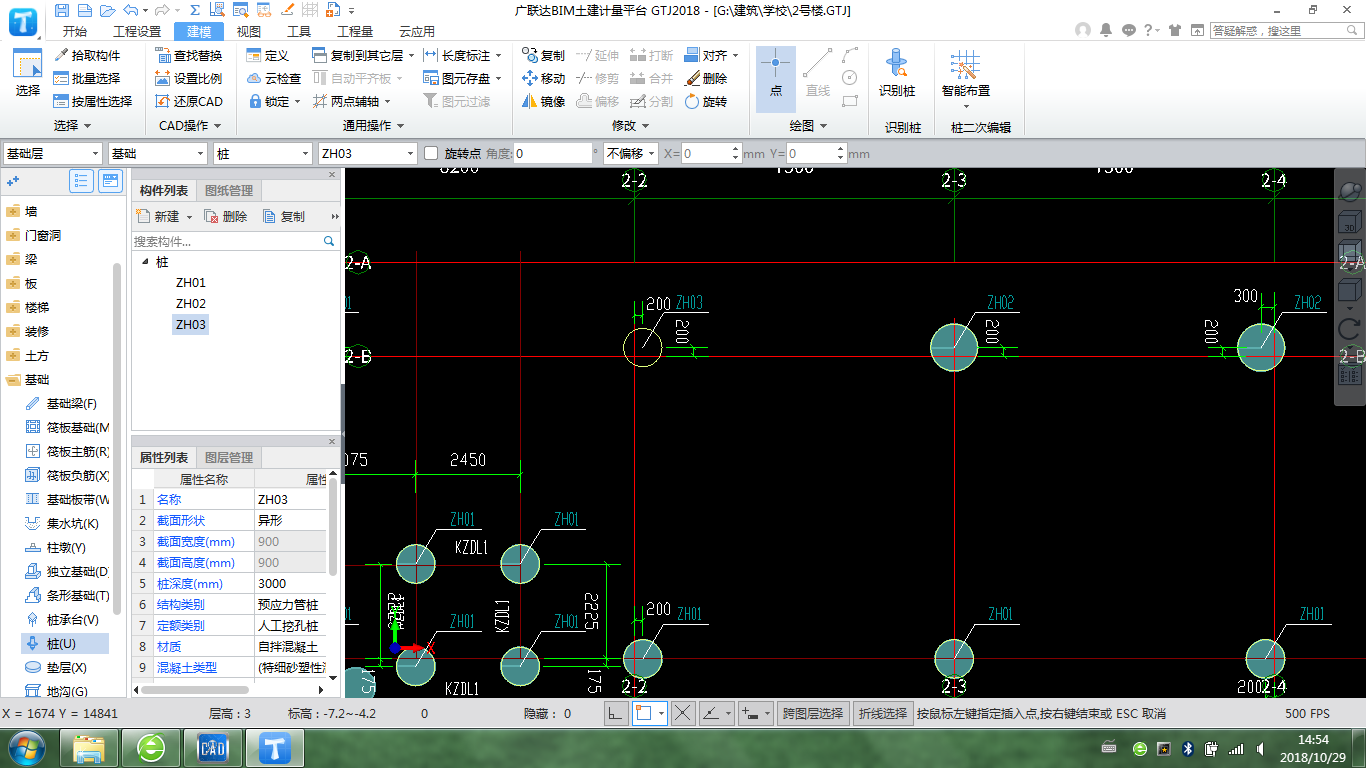Click 设置比例 set scale tool
This screenshot has height=768, width=1366.
point(189,78)
